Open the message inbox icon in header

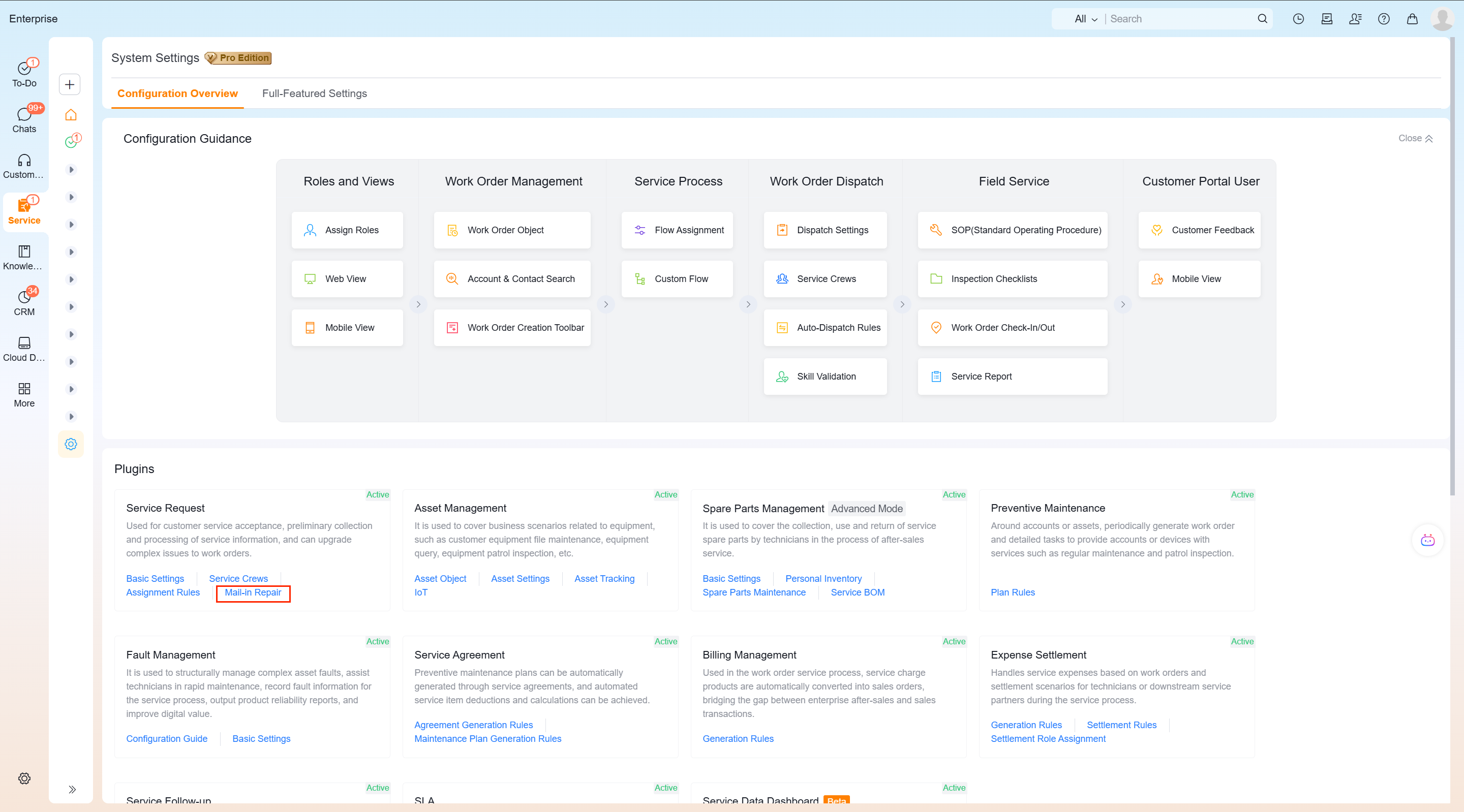(1327, 19)
